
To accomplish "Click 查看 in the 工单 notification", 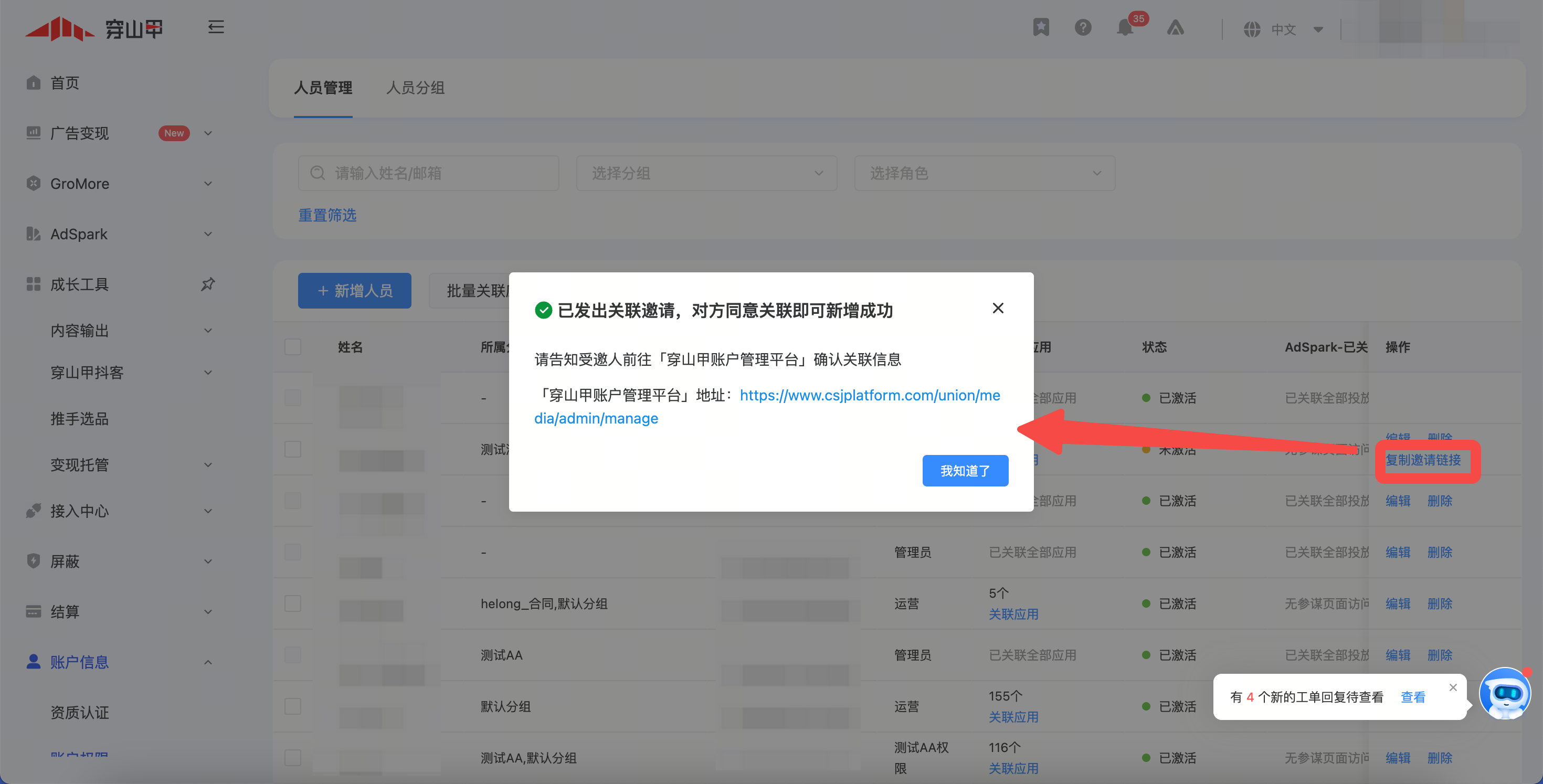I will coord(1413,696).
